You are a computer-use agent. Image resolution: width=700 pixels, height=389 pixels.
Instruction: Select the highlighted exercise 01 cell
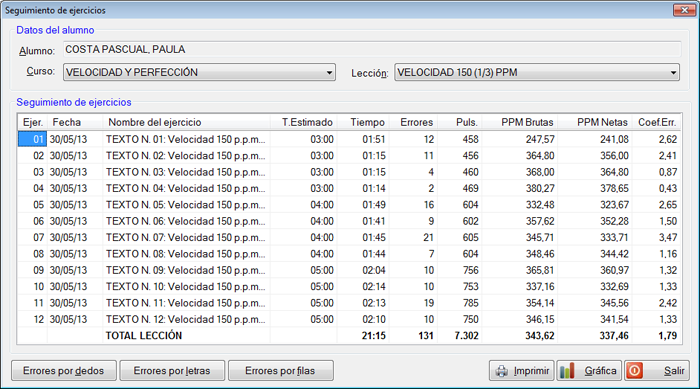click(x=32, y=139)
